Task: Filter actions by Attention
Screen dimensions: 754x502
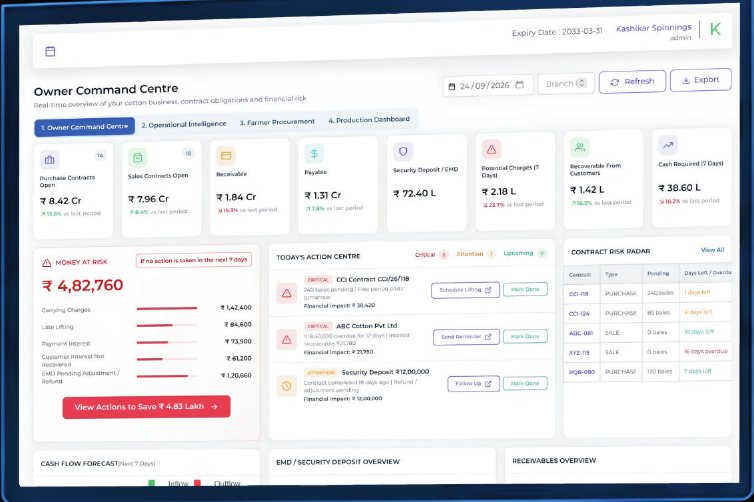Action: [476, 254]
